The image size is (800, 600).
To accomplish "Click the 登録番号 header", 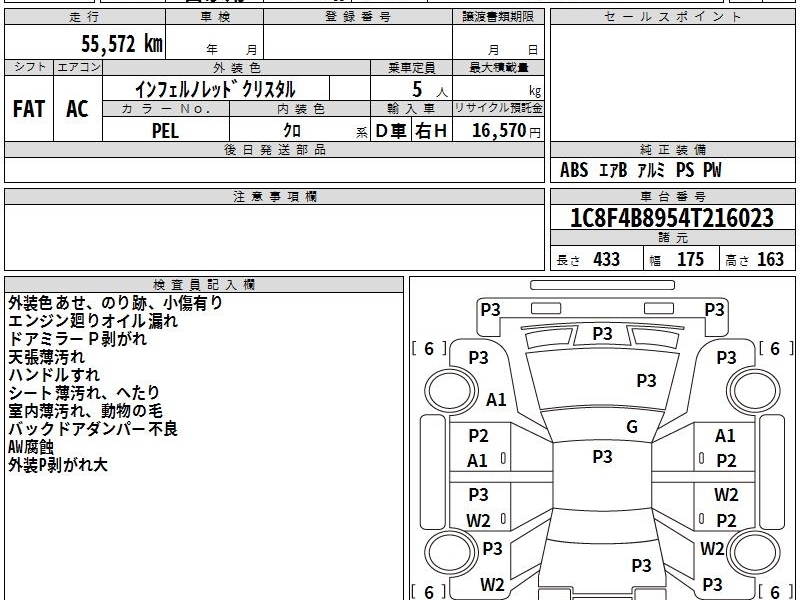I will [358, 16].
